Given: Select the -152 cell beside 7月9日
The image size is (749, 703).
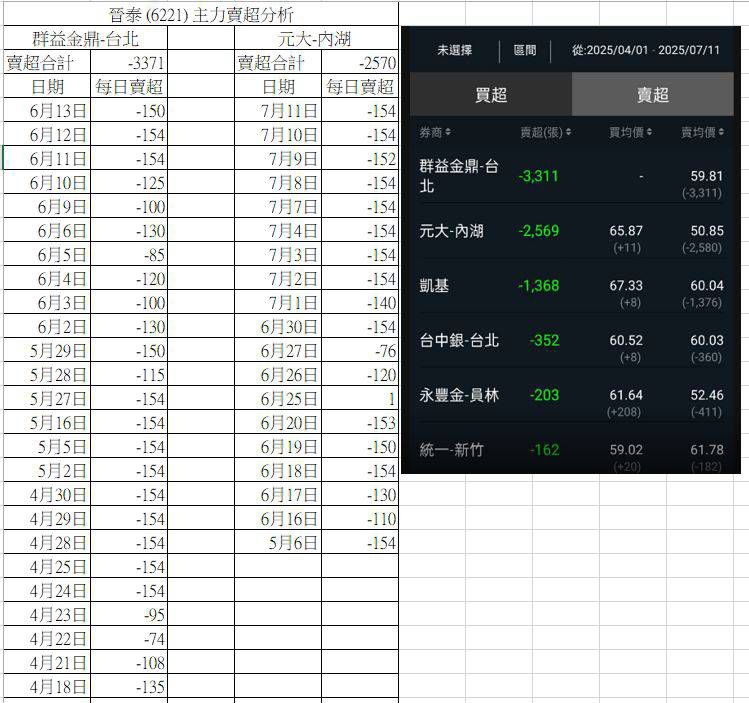Looking at the screenshot, I should coord(360,158).
